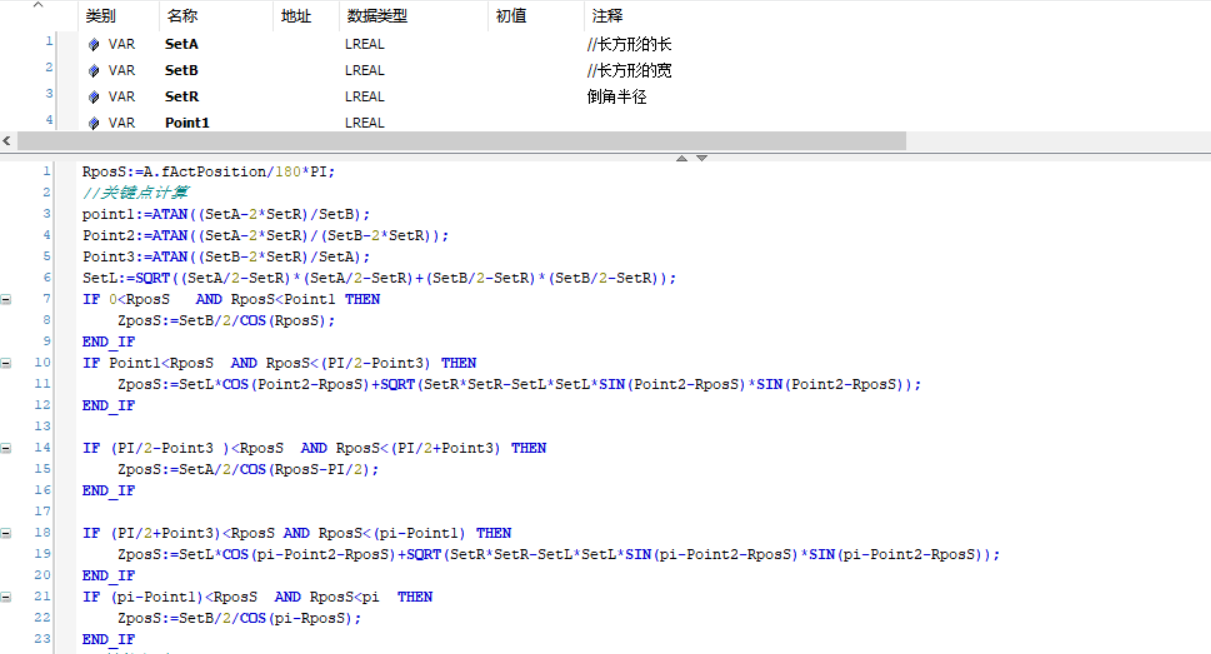Click the splitter up-arrow above the code
Viewport: 1211px width, 654px height.
click(x=681, y=158)
